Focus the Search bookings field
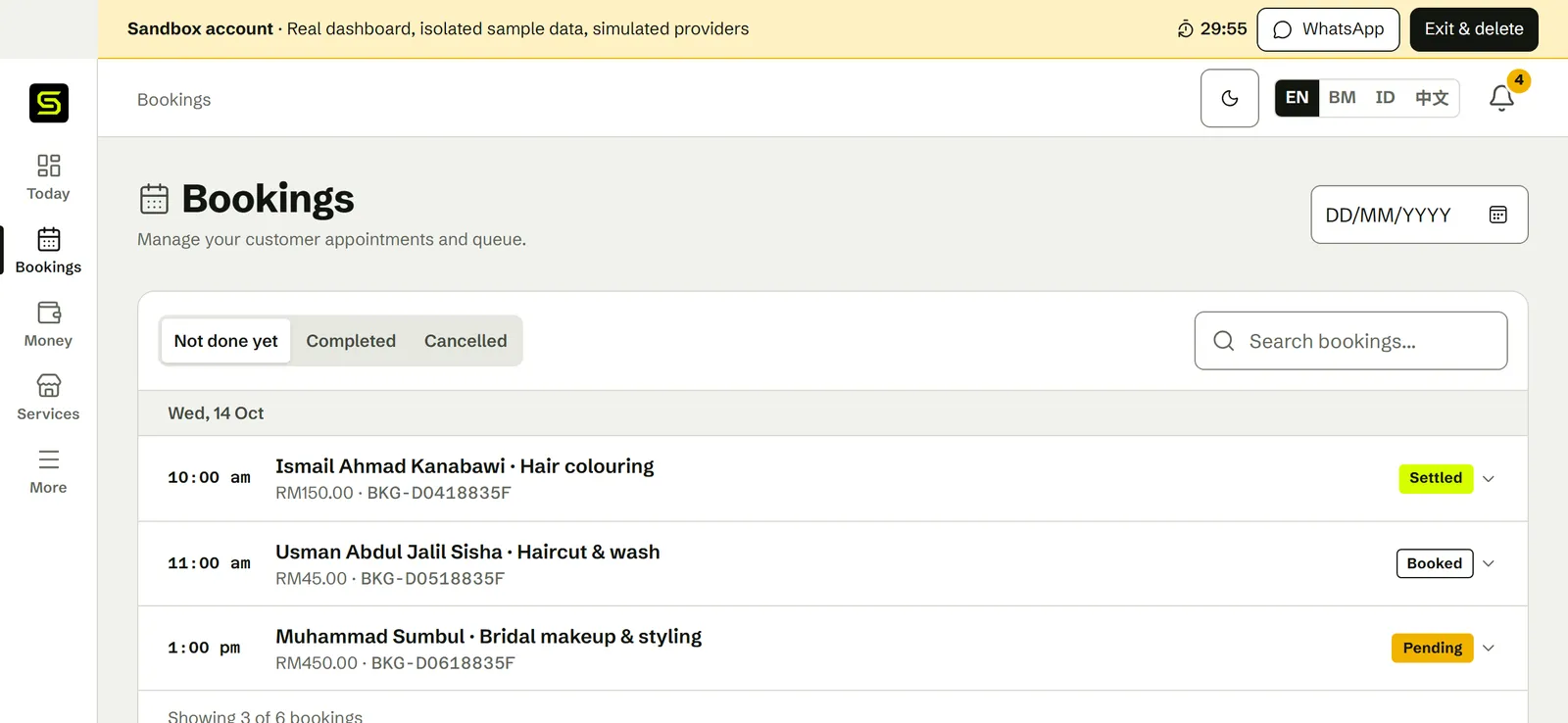This screenshot has width=1568, height=723. (1351, 341)
